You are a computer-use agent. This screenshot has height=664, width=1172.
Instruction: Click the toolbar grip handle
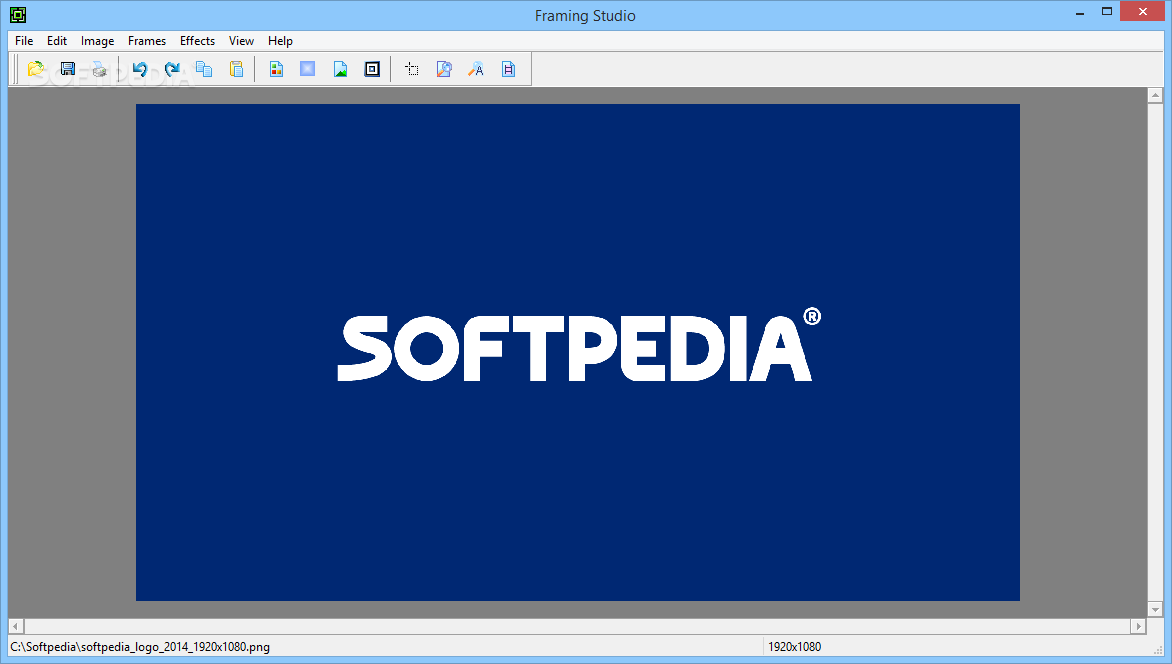point(15,69)
